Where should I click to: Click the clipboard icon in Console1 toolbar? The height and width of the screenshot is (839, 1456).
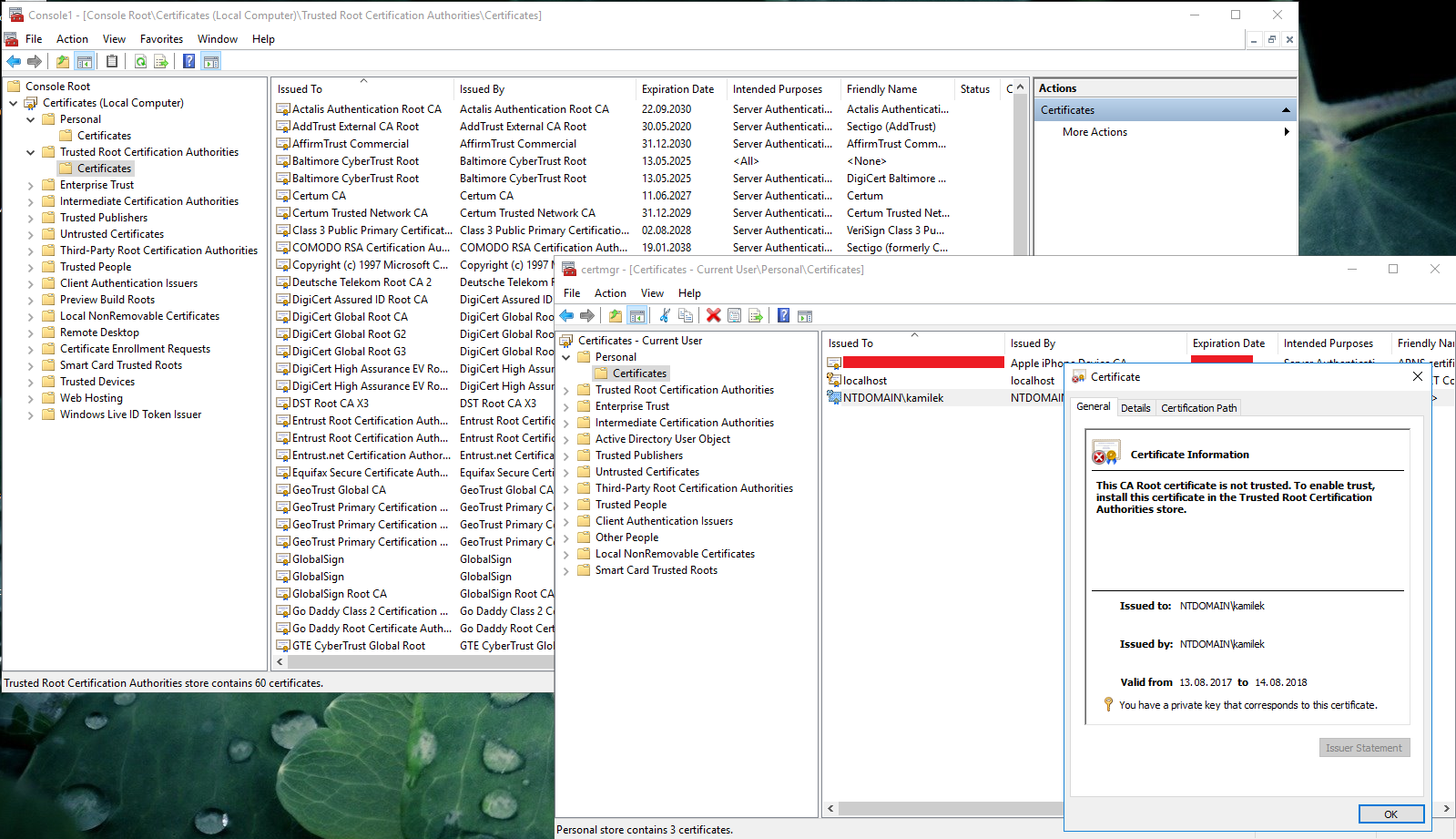(x=112, y=61)
